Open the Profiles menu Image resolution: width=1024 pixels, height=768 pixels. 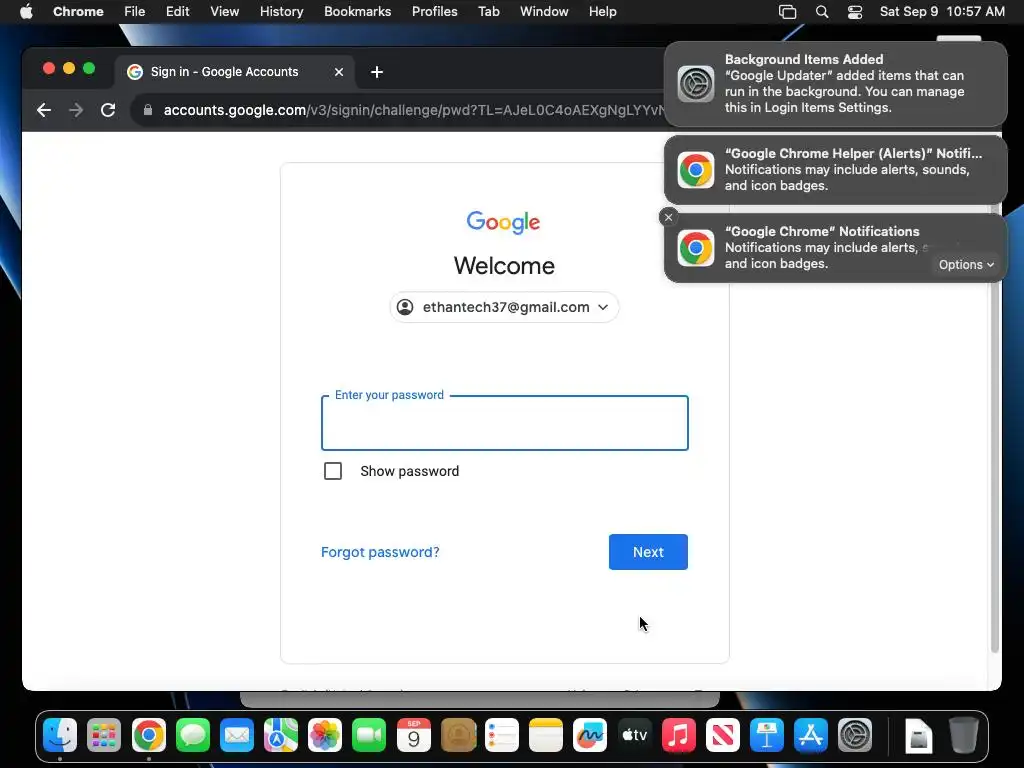coord(434,12)
